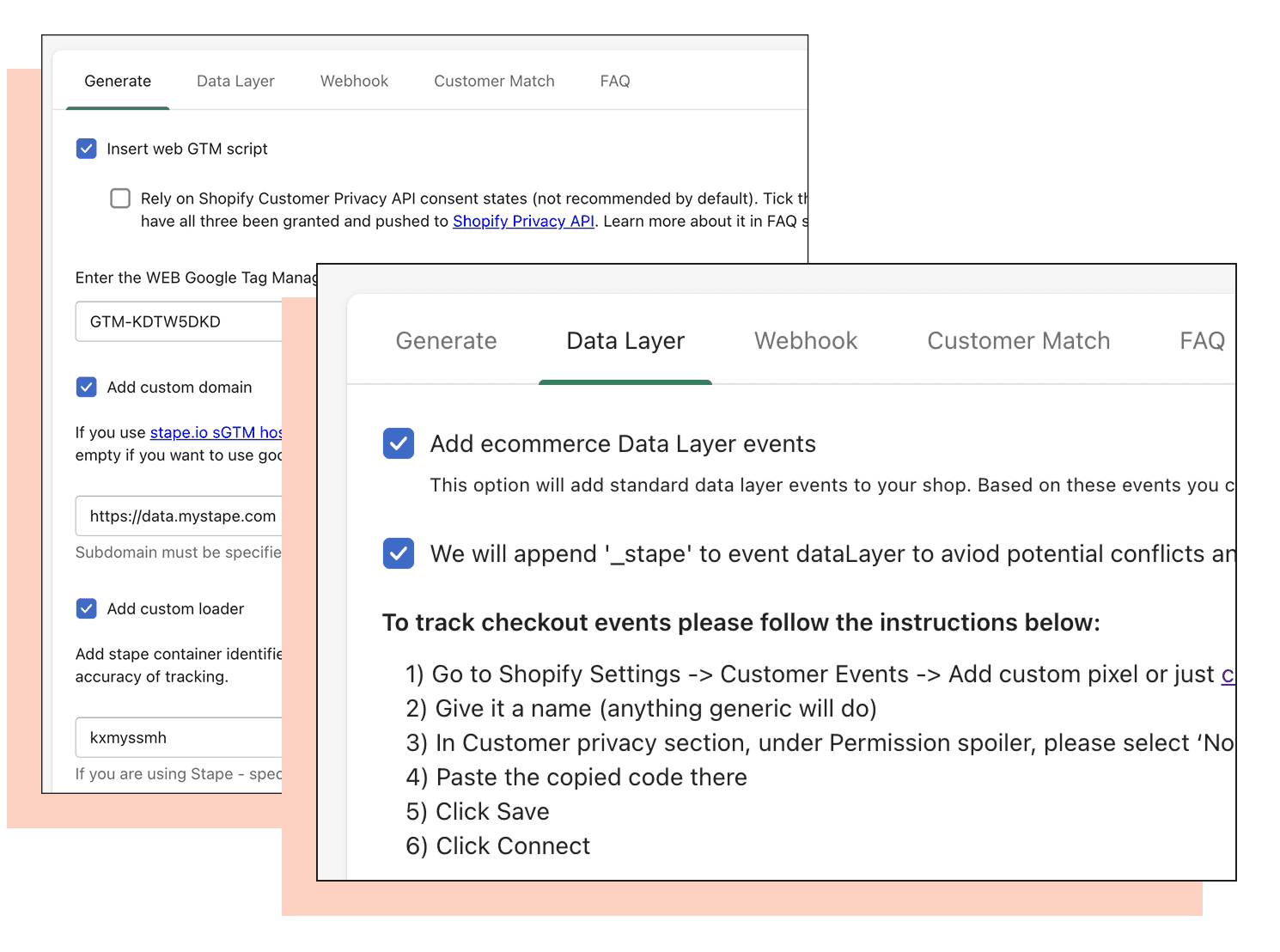Open Customer Match tab in back window

pos(494,81)
